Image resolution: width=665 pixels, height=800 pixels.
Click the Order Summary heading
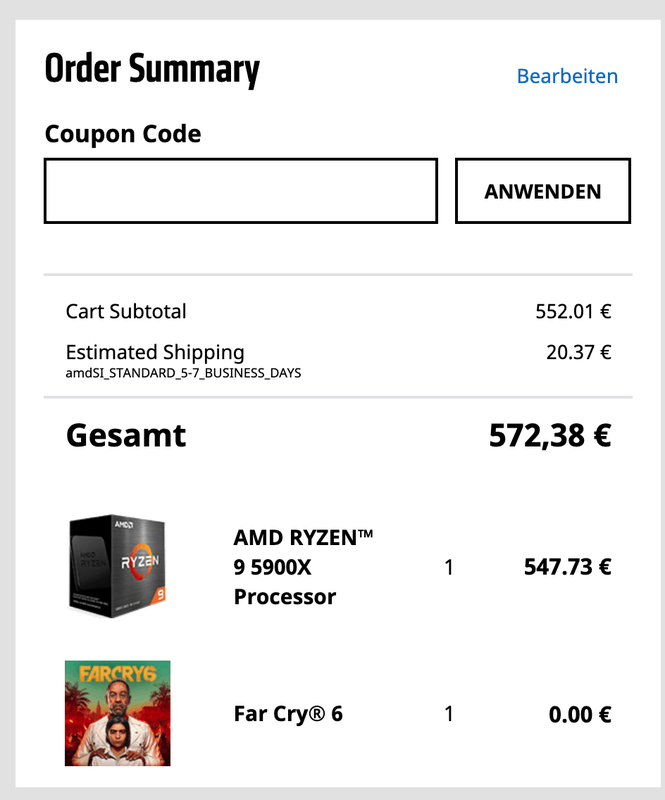[x=152, y=70]
